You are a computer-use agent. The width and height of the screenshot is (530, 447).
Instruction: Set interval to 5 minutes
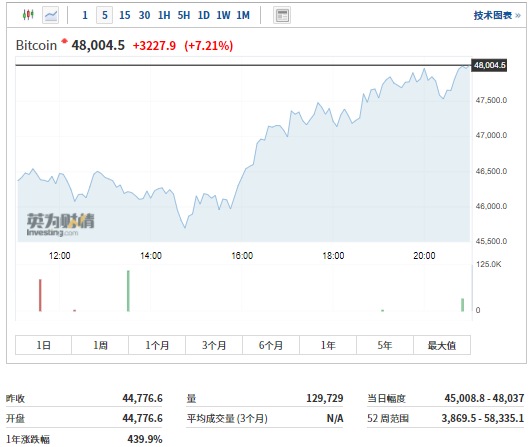coord(105,15)
